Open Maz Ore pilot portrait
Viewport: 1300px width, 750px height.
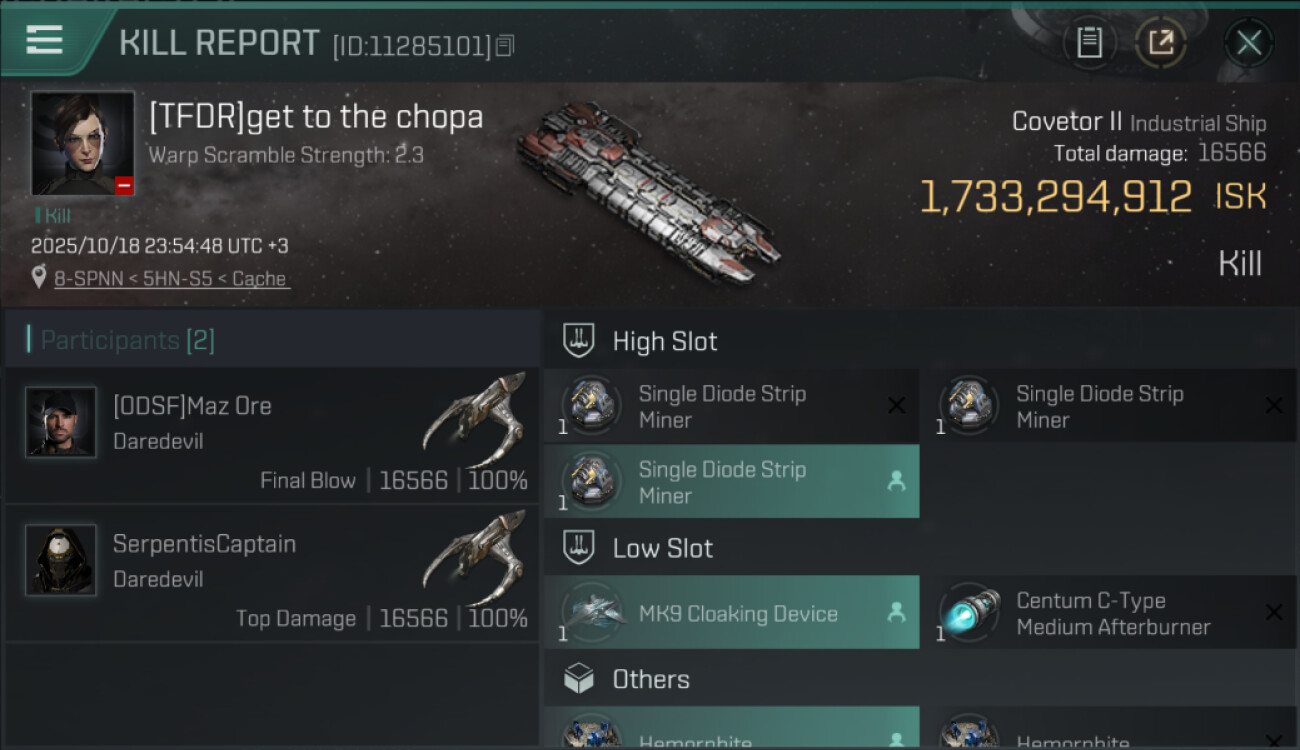tap(61, 423)
